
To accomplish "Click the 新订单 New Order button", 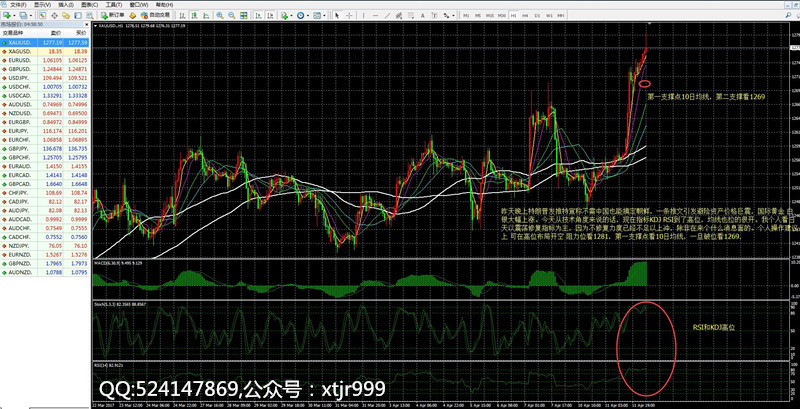I will 112,15.
